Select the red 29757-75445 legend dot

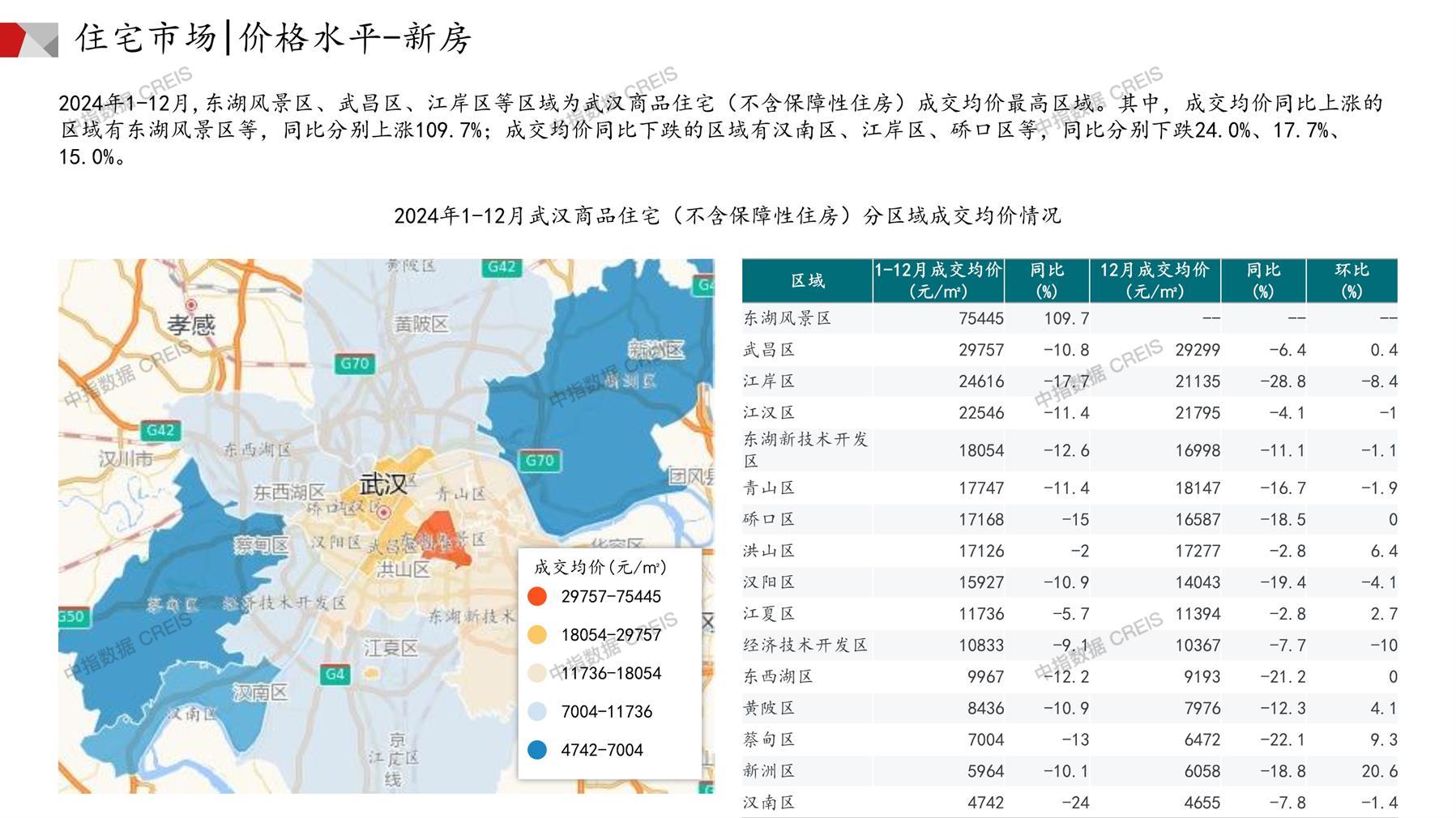(x=537, y=597)
